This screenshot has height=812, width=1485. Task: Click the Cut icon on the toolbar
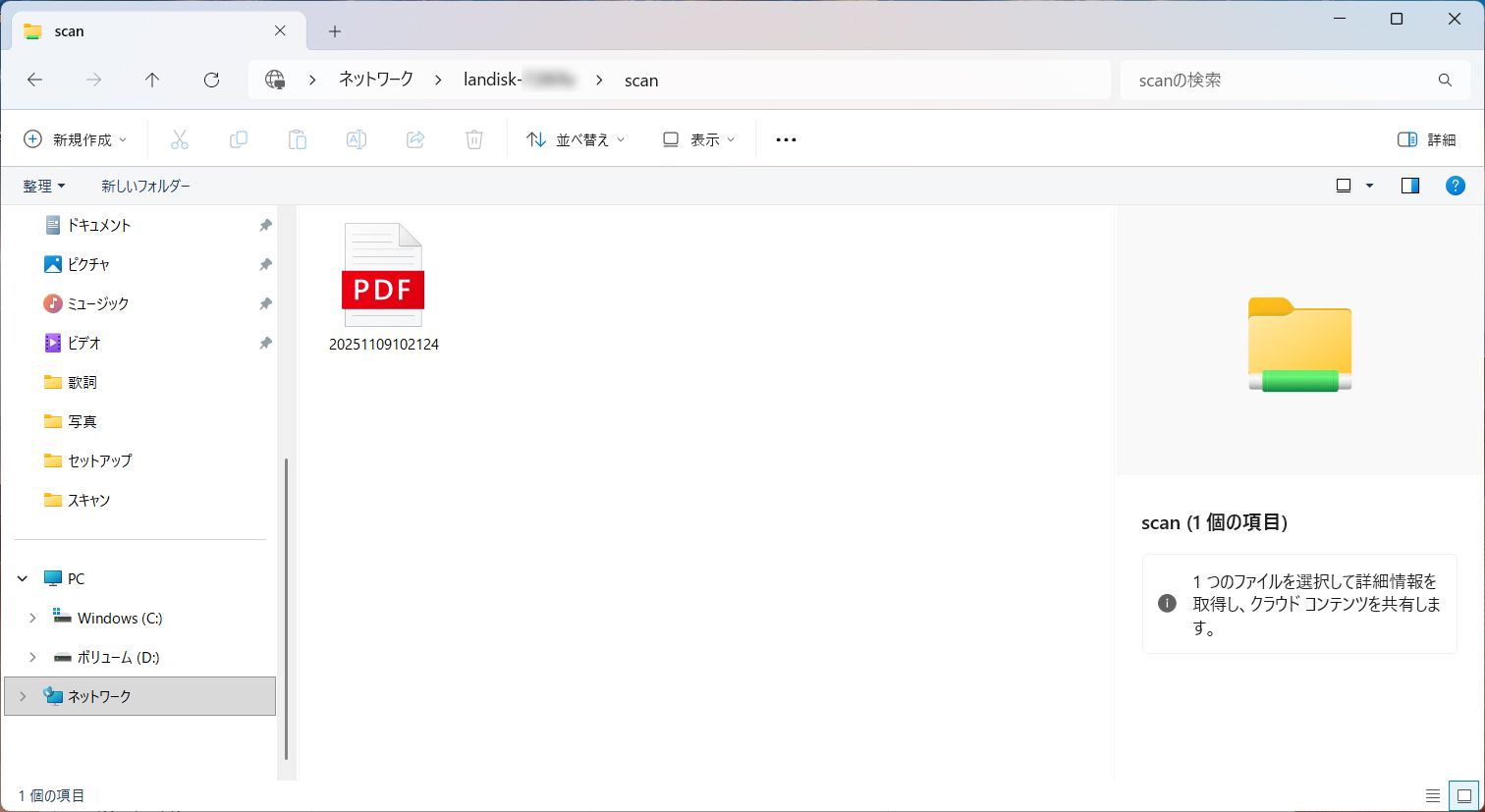(180, 138)
